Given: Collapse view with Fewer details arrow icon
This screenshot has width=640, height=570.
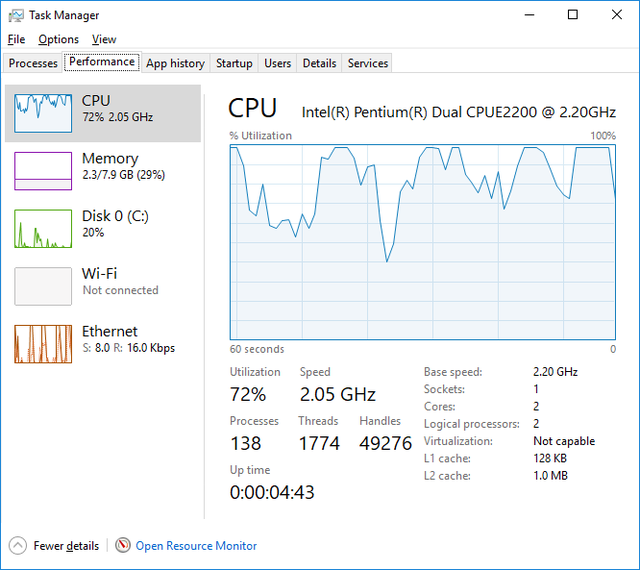Looking at the screenshot, I should [18, 546].
